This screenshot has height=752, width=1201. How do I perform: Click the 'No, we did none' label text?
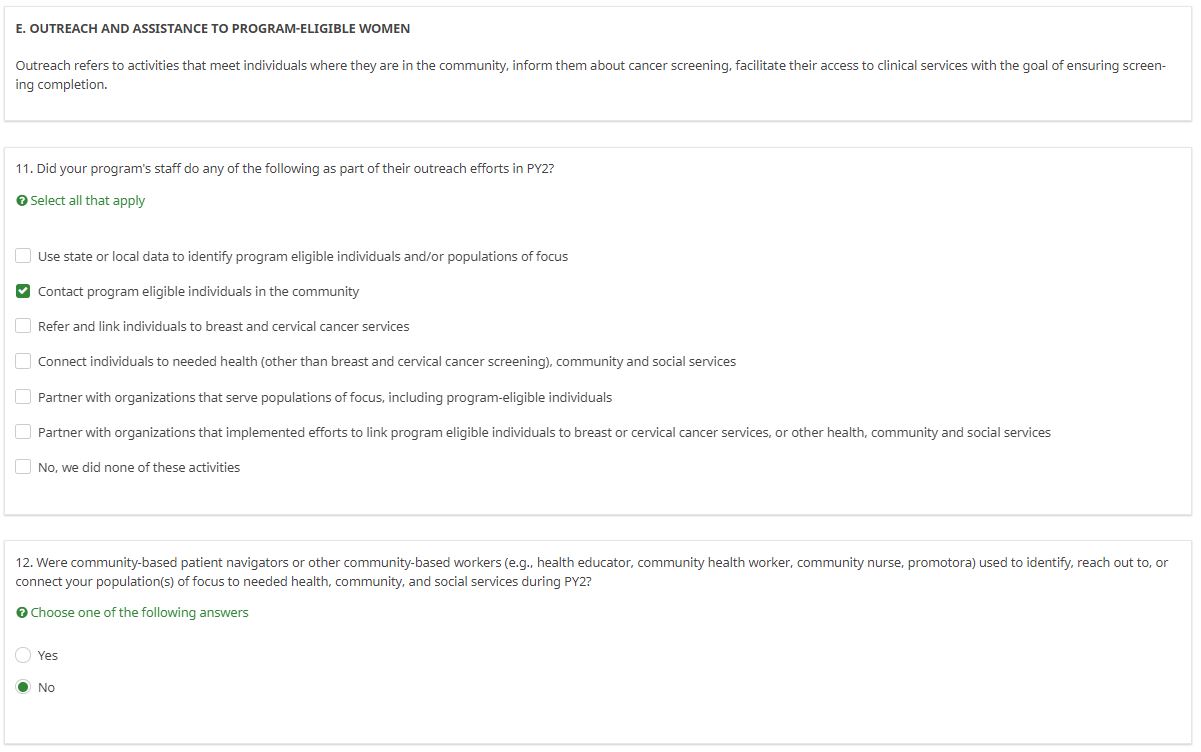tap(138, 468)
